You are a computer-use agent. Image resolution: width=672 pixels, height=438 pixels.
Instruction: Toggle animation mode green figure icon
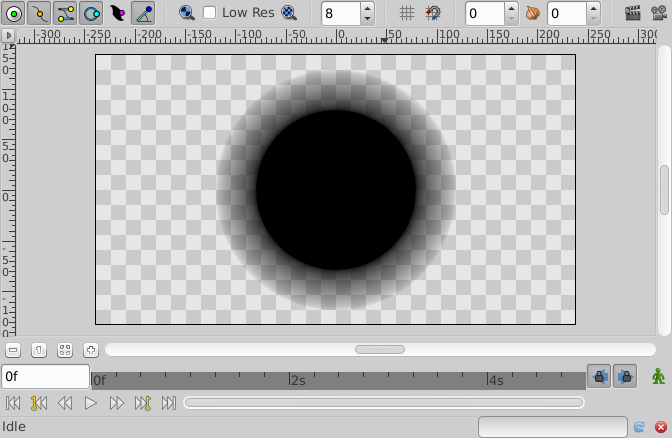click(658, 377)
